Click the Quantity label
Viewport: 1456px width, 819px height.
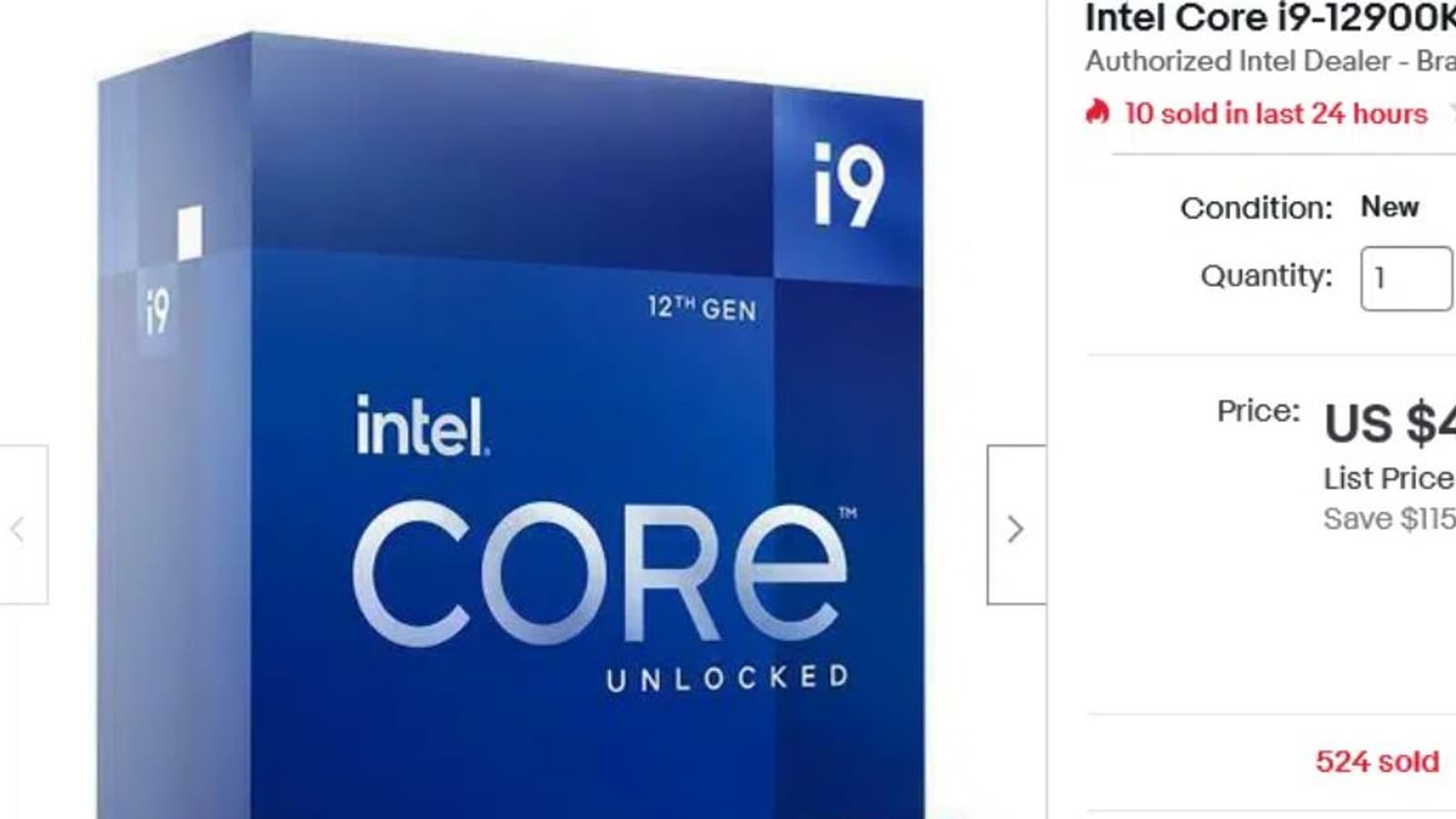(x=1266, y=275)
